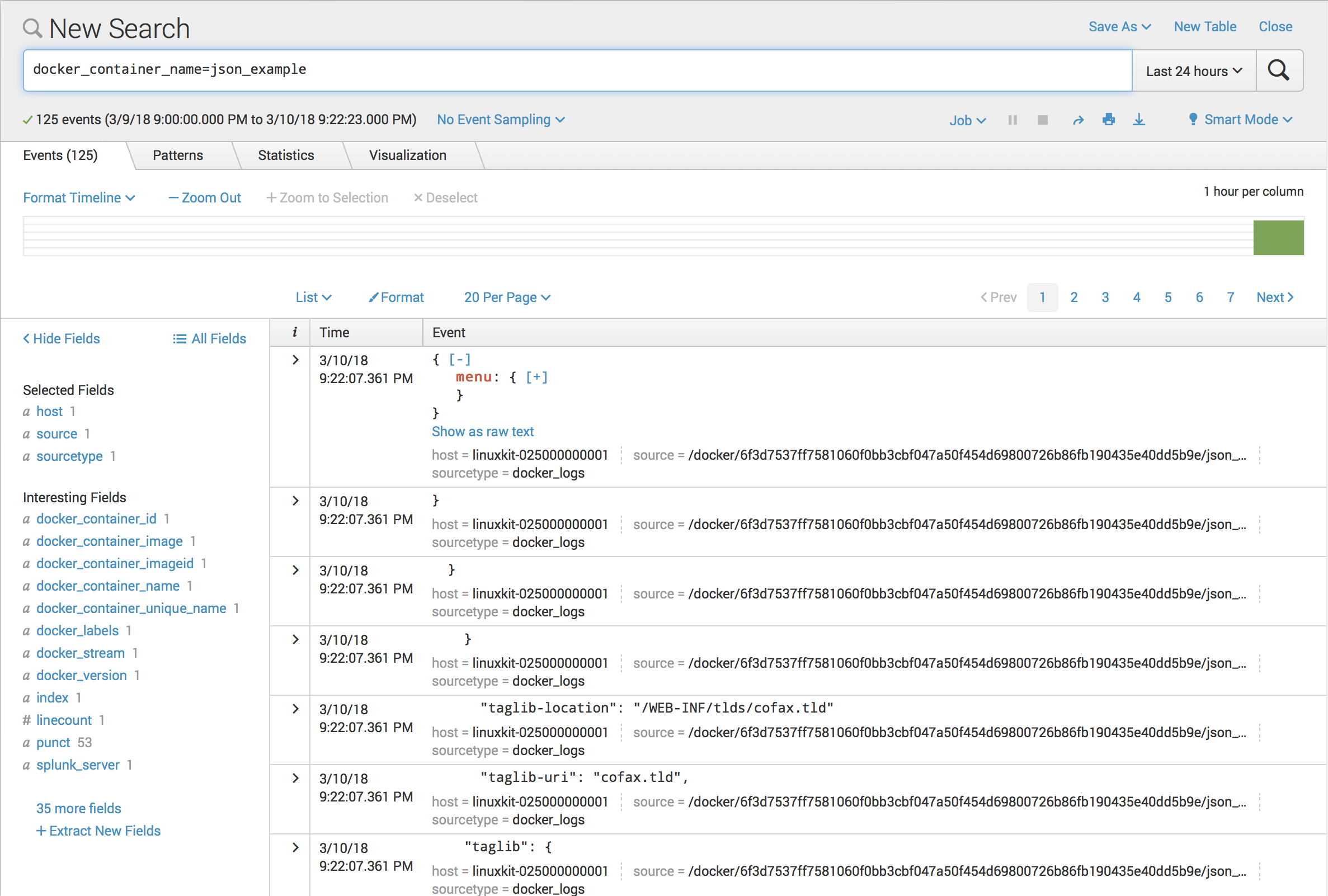Print the search results

coord(1109,120)
